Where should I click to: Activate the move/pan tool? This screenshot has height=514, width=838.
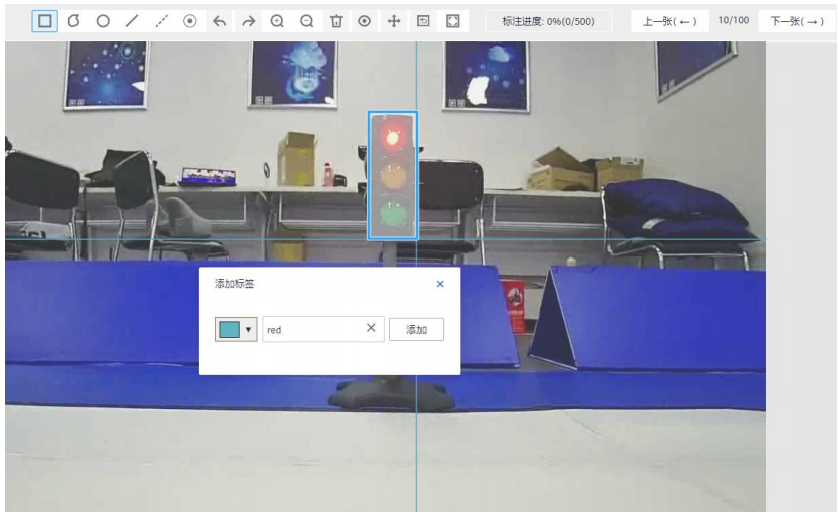pyautogui.click(x=394, y=21)
